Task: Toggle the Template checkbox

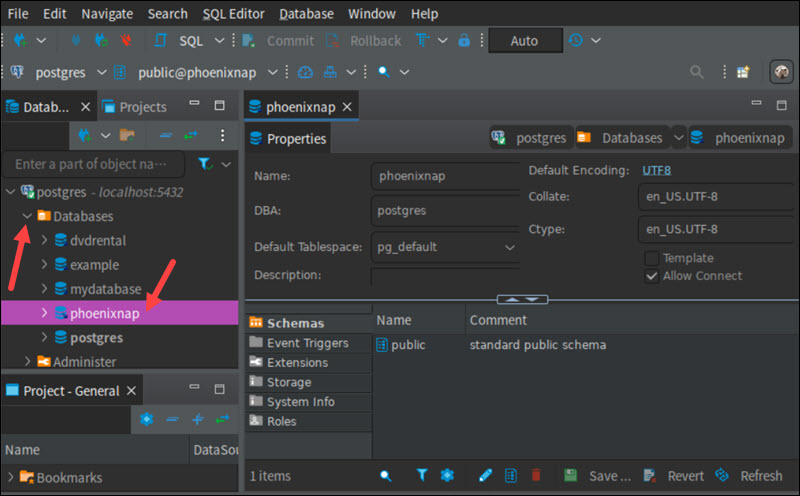Action: [652, 258]
